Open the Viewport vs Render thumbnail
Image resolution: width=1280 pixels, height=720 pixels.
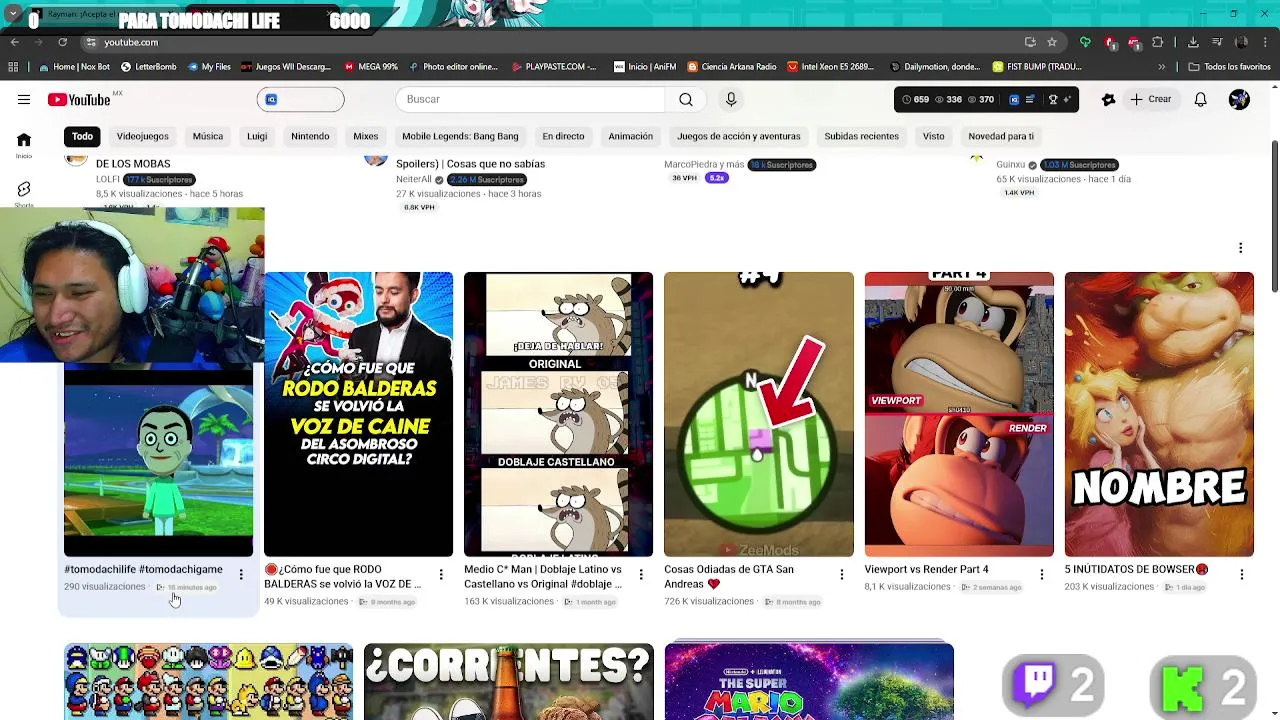[959, 414]
